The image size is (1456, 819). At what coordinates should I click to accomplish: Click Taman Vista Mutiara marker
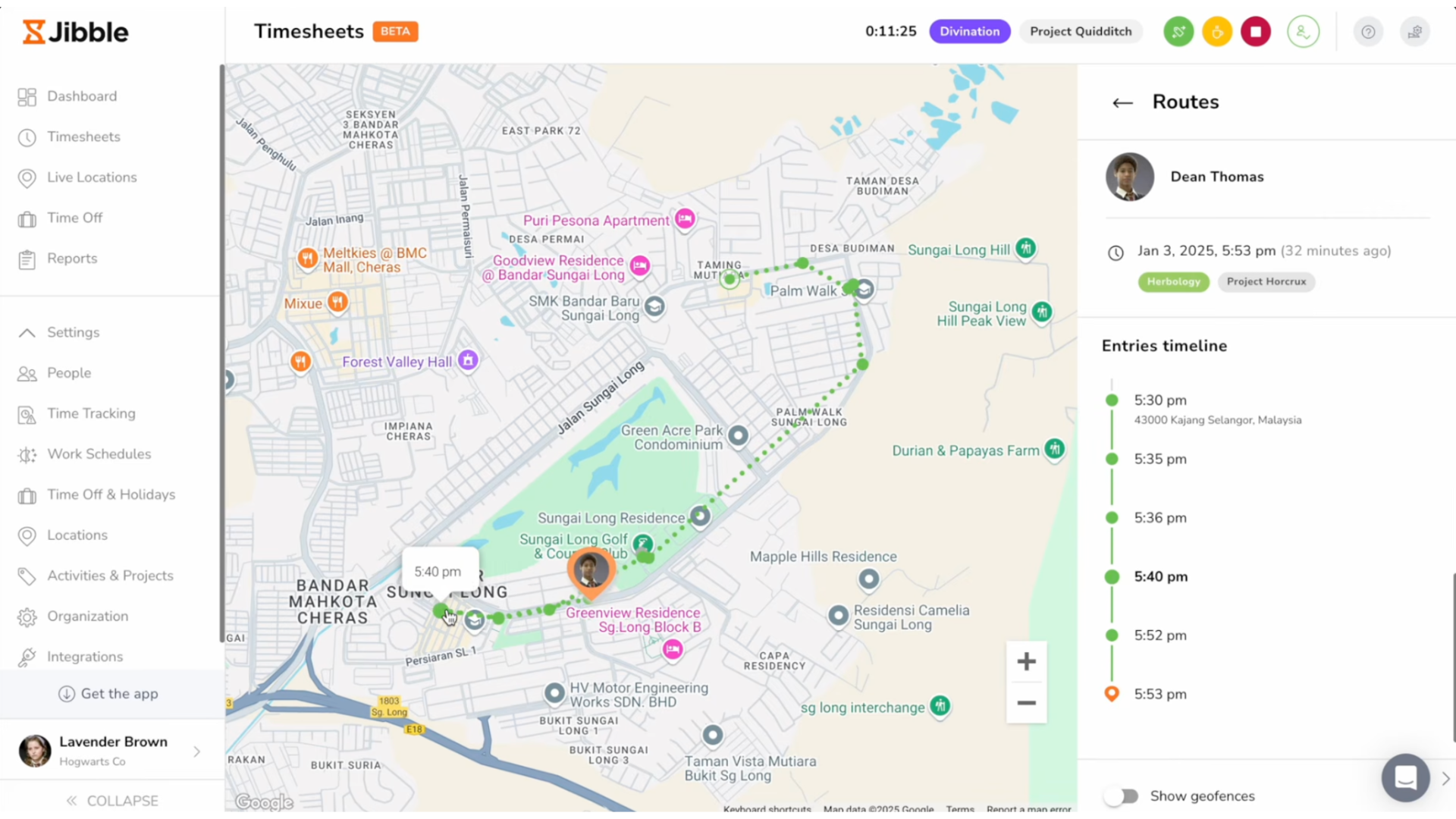(x=712, y=735)
